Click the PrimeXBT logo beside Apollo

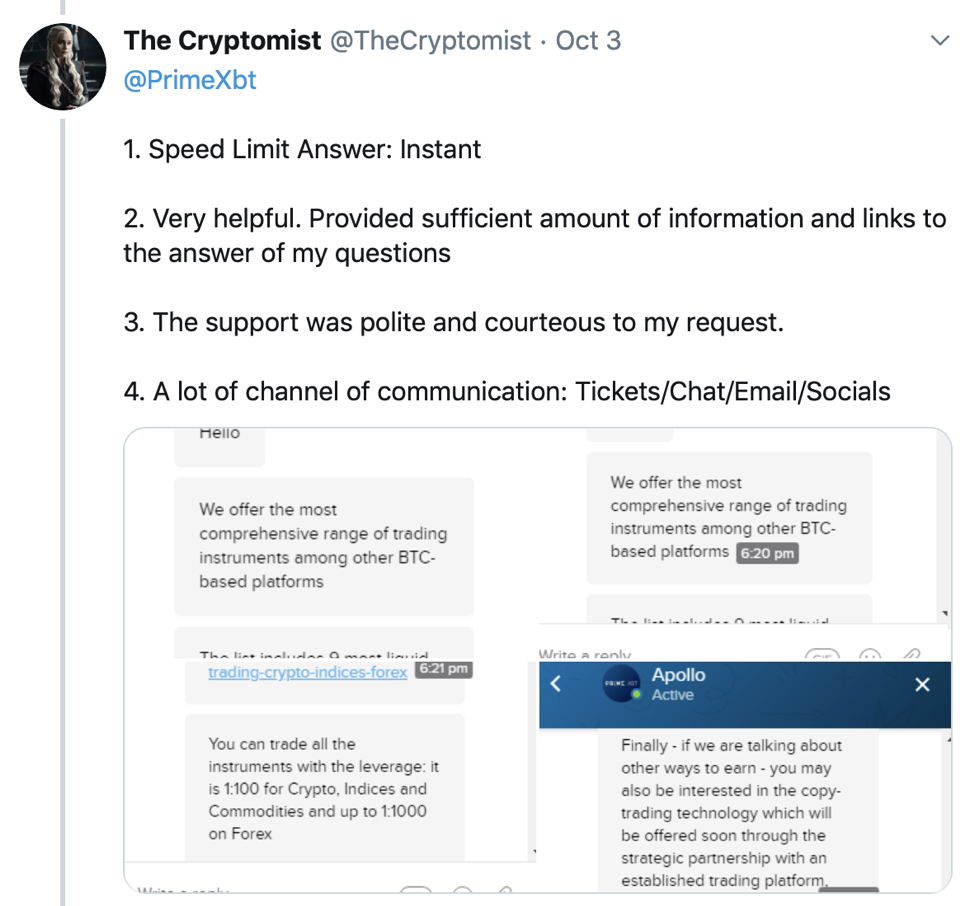click(x=621, y=685)
